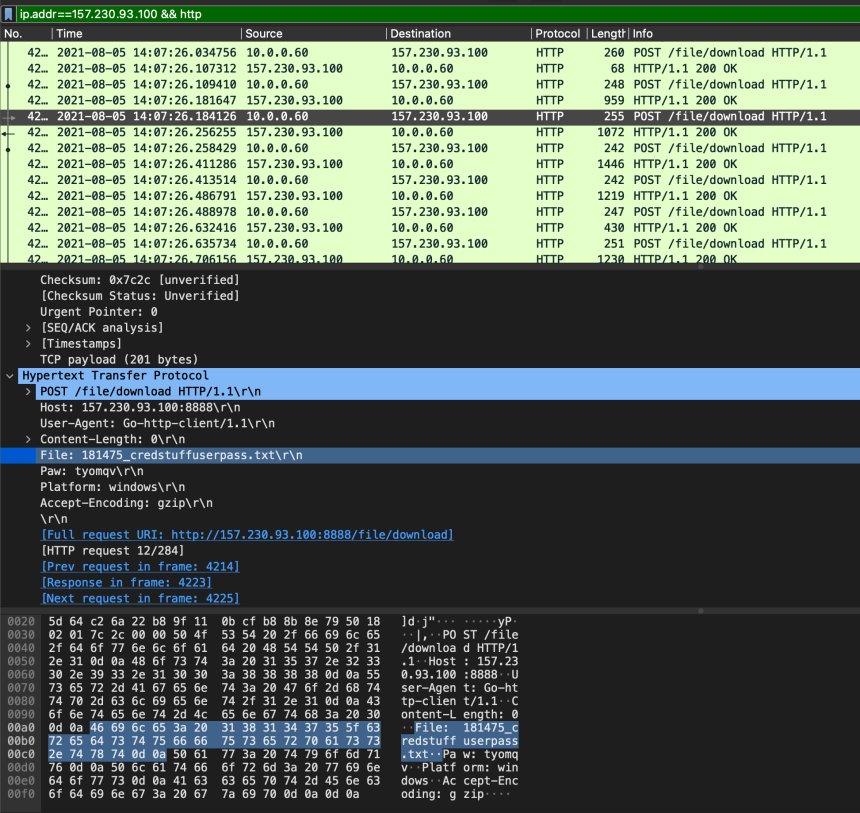
Task: Select the POST packet timed 14:07:26.413514
Action: point(430,180)
